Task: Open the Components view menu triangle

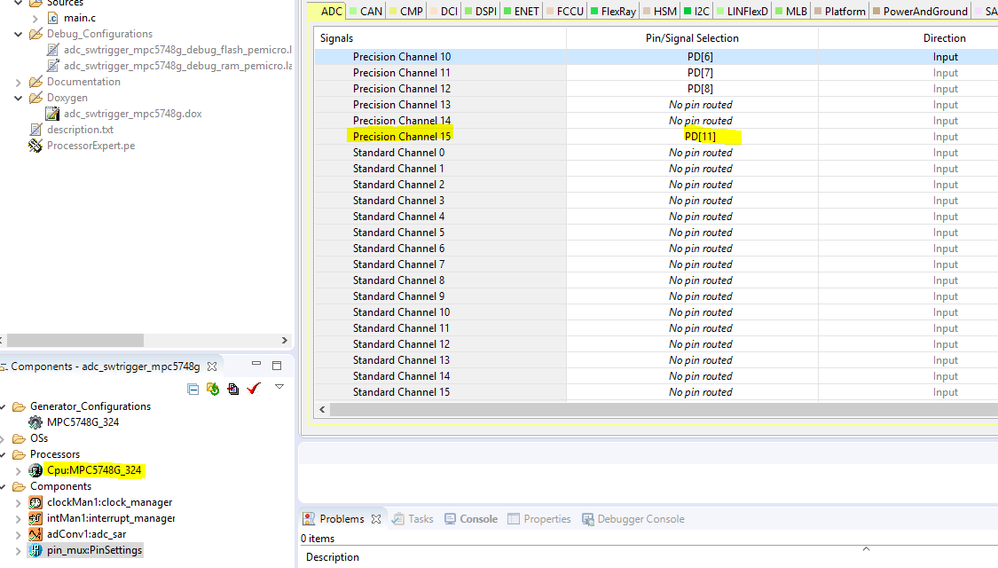Action: pyautogui.click(x=279, y=387)
